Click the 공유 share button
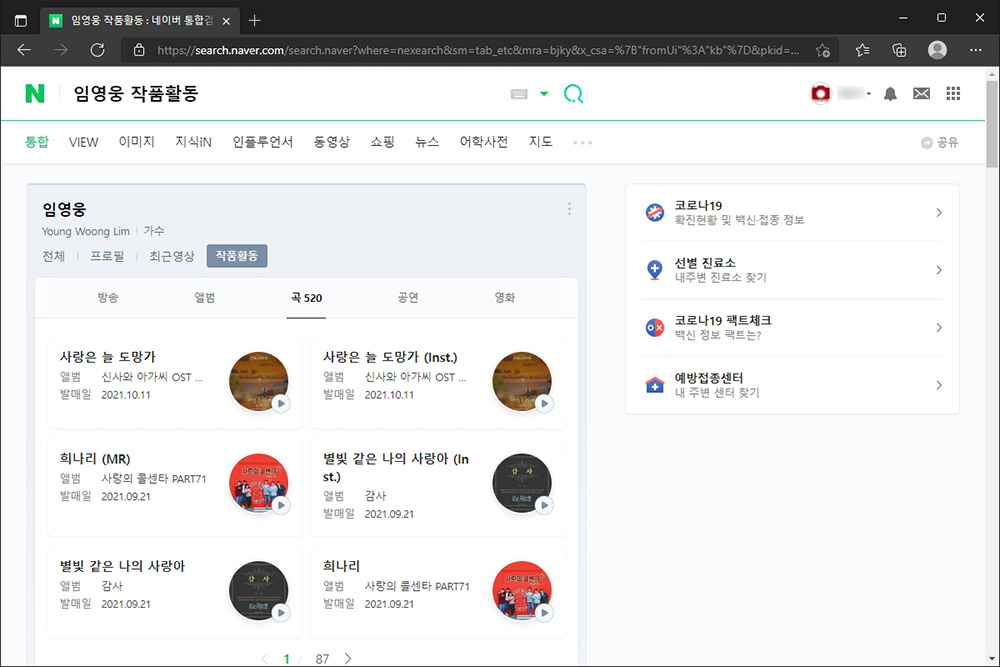Screen dimensions: 1000x667 point(940,143)
